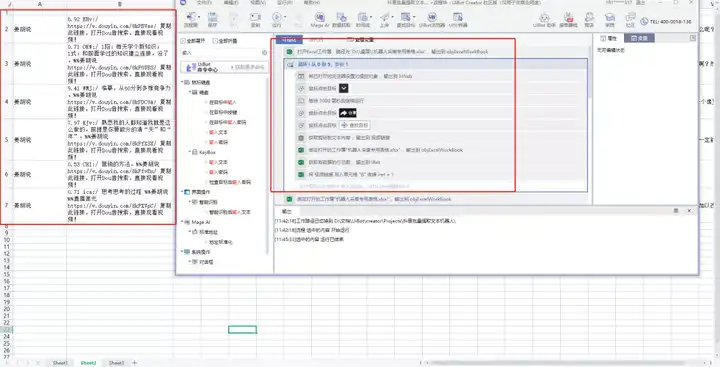Open the UiBot 助手 assistant icon
720x367 pixels.
544,20
